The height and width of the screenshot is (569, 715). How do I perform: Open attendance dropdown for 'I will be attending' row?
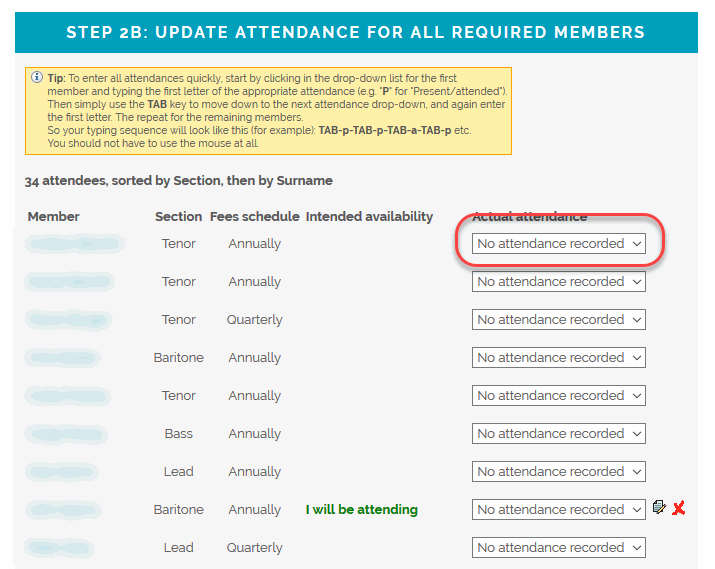[559, 509]
